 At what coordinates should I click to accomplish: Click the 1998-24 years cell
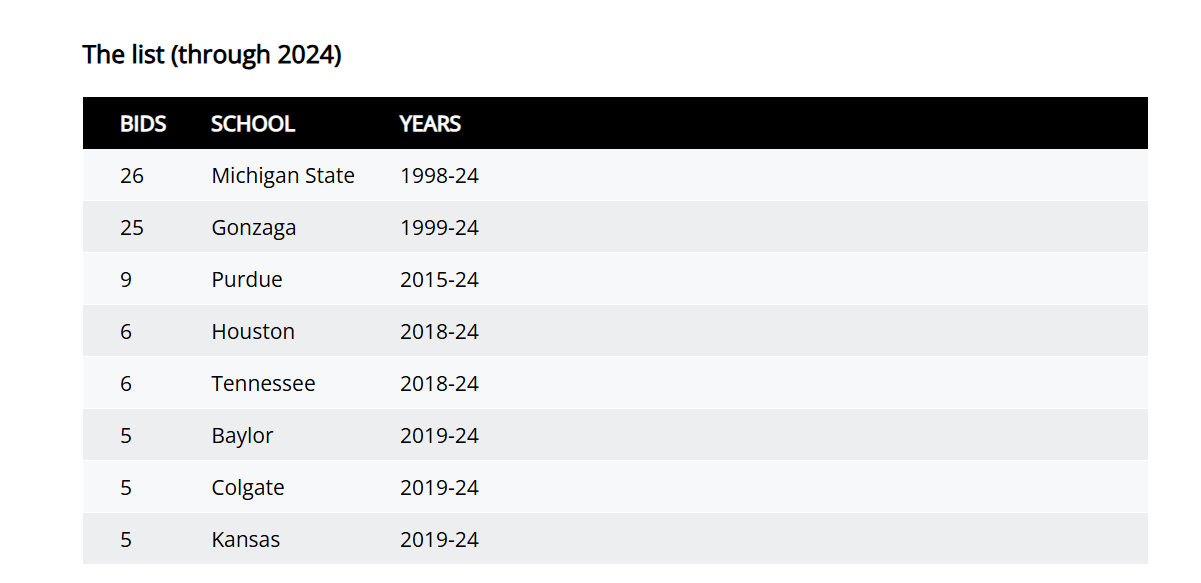pos(439,176)
